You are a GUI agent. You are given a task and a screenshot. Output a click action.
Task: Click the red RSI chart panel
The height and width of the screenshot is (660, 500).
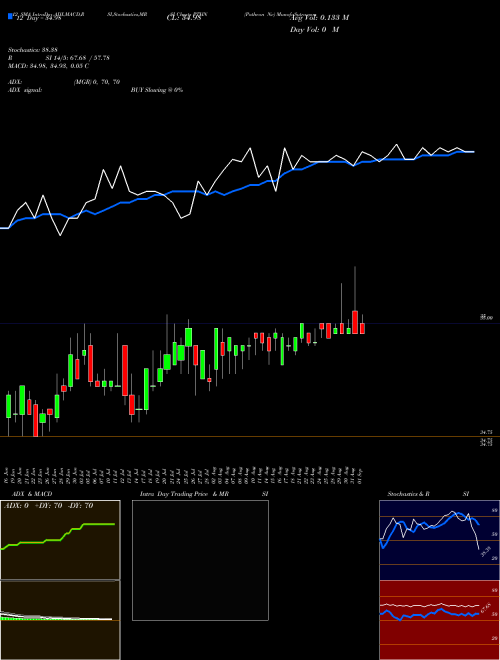439,620
